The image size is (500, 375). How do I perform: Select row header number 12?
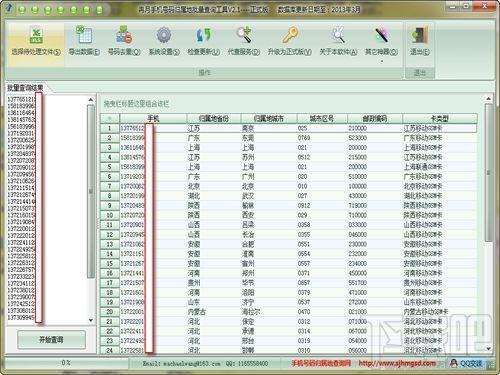[x=110, y=234]
